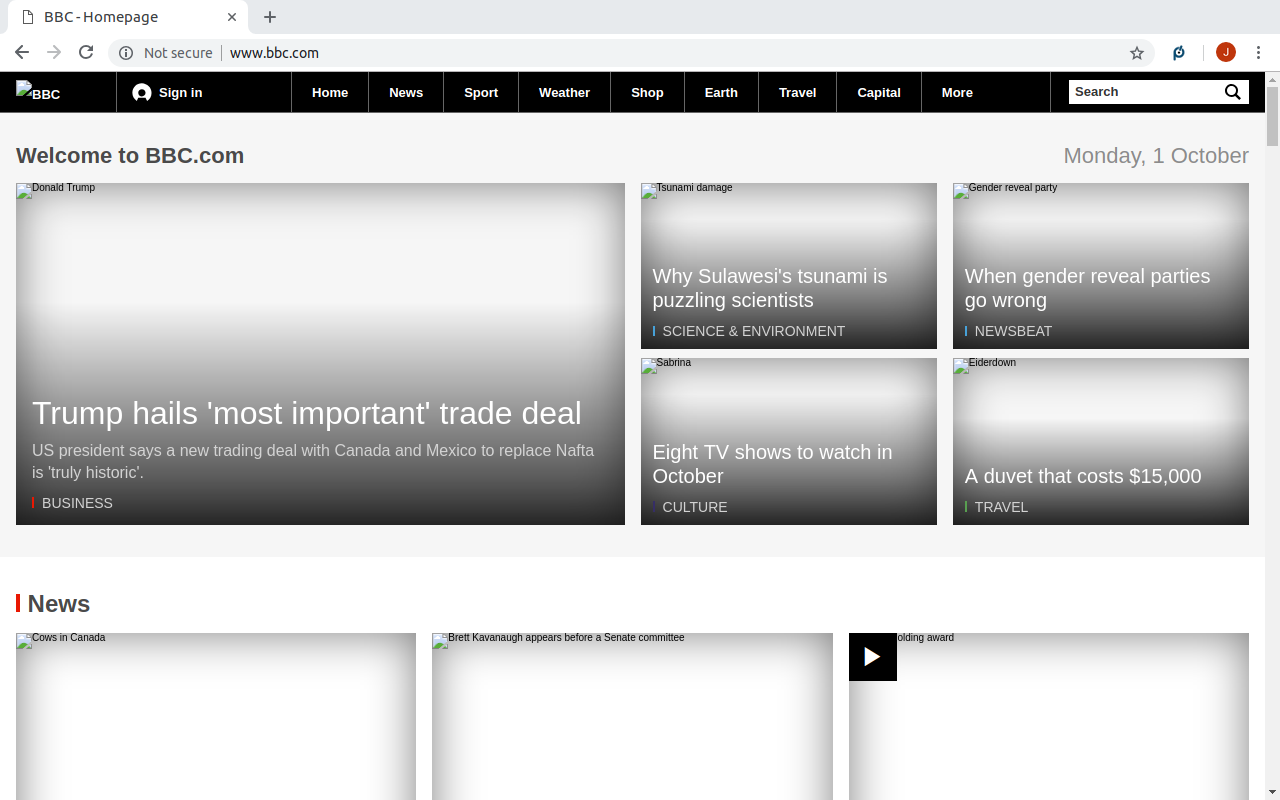The height and width of the screenshot is (800, 1280).
Task: Open the Sport navigation tab
Action: [481, 92]
